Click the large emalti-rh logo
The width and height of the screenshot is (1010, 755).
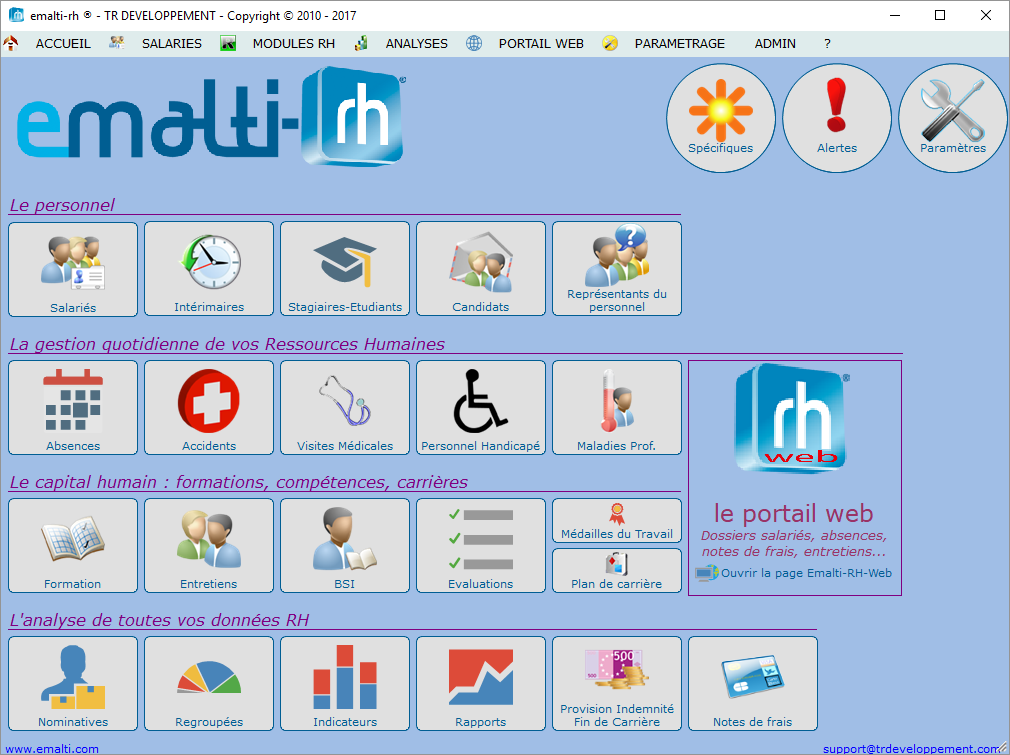[x=211, y=117]
